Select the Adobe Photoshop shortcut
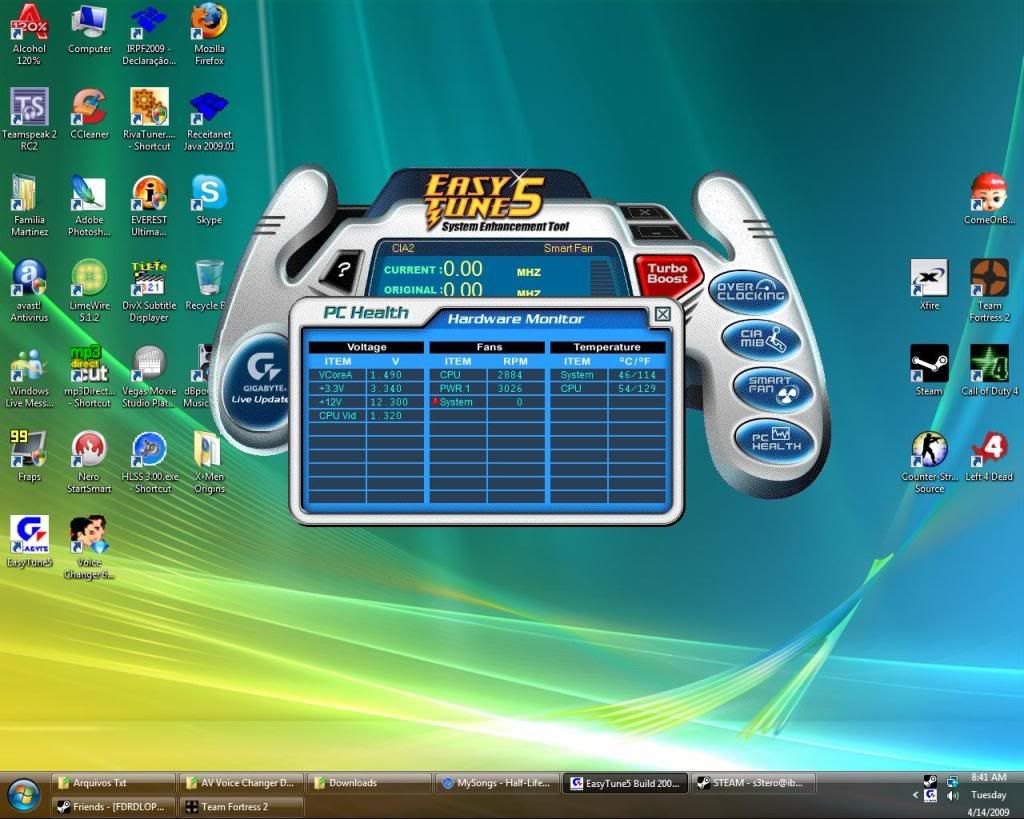 [89, 205]
